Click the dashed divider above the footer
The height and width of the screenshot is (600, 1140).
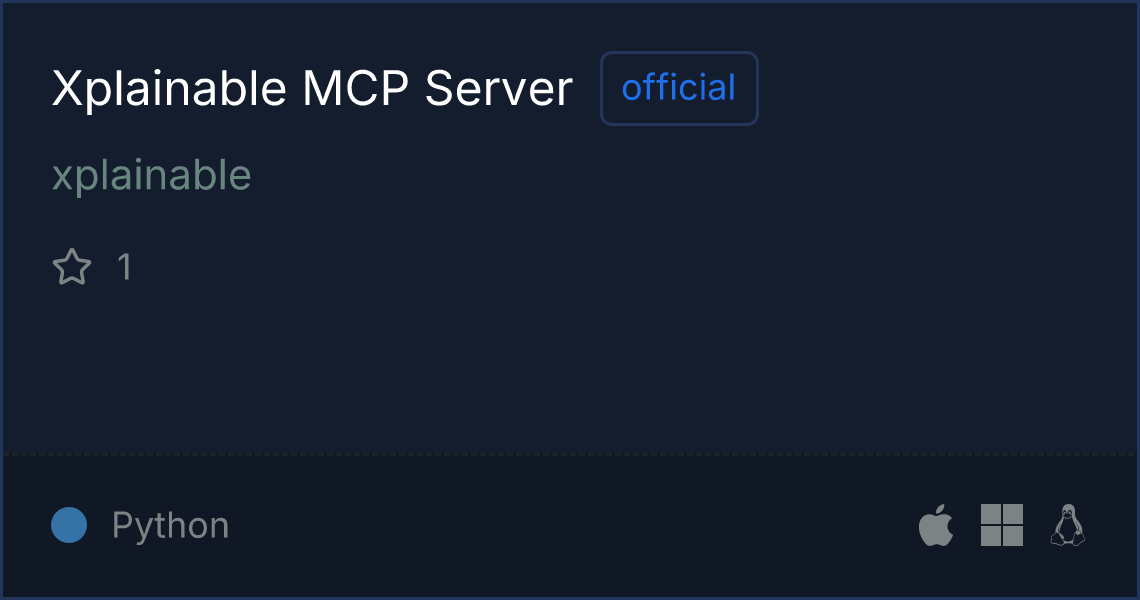point(569,455)
